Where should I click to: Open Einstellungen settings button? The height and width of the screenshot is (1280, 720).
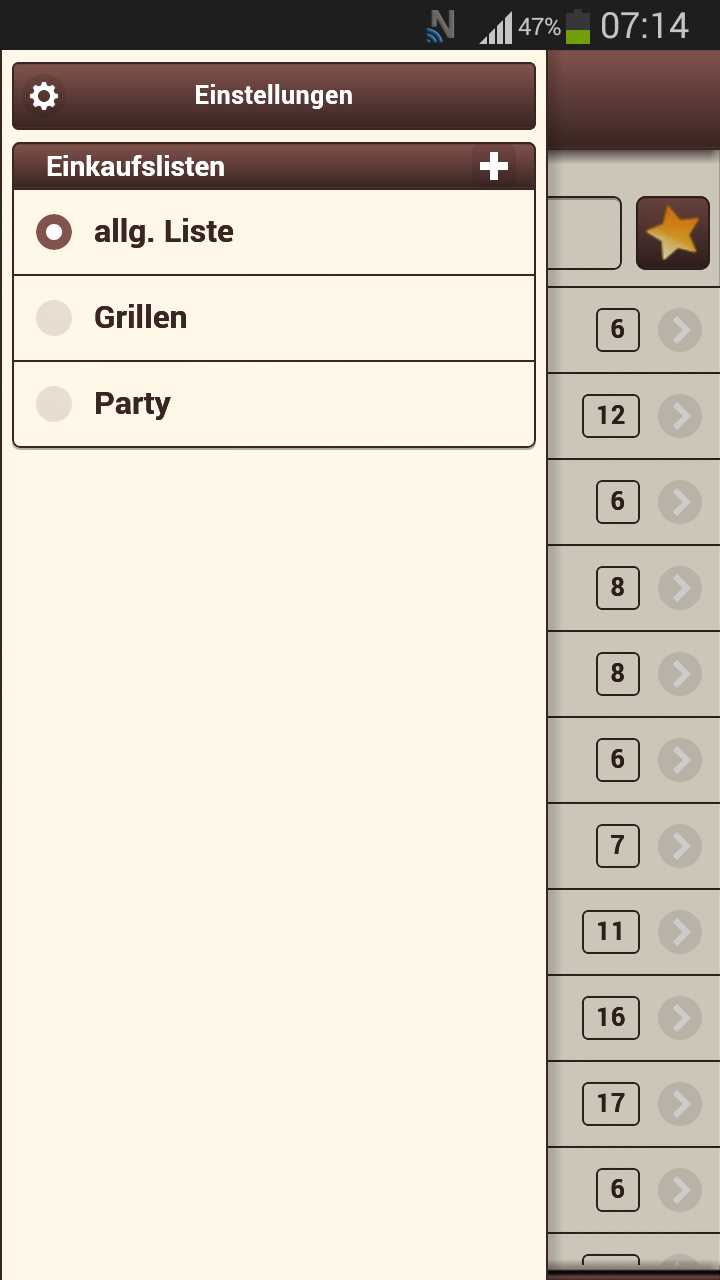pos(274,96)
